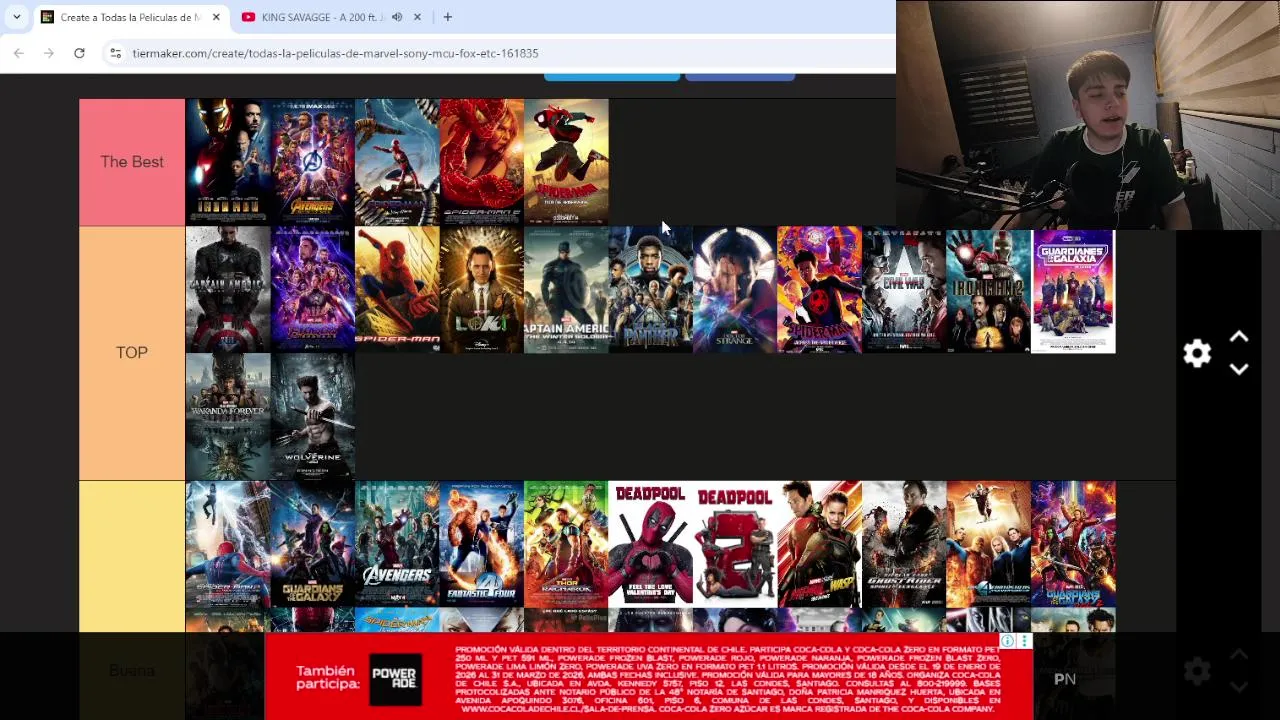Mute the KING SAVAGGE tab audio
Image resolution: width=1280 pixels, height=720 pixels.
(397, 17)
